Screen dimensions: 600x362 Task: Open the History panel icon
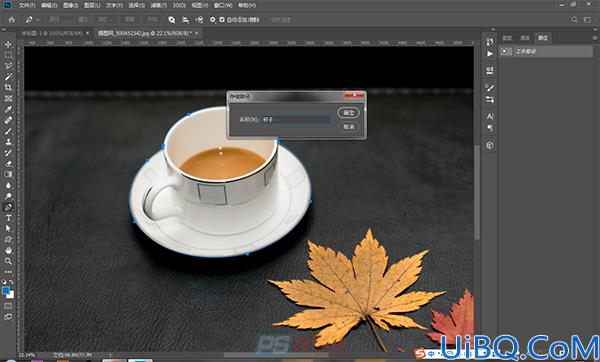[490, 41]
